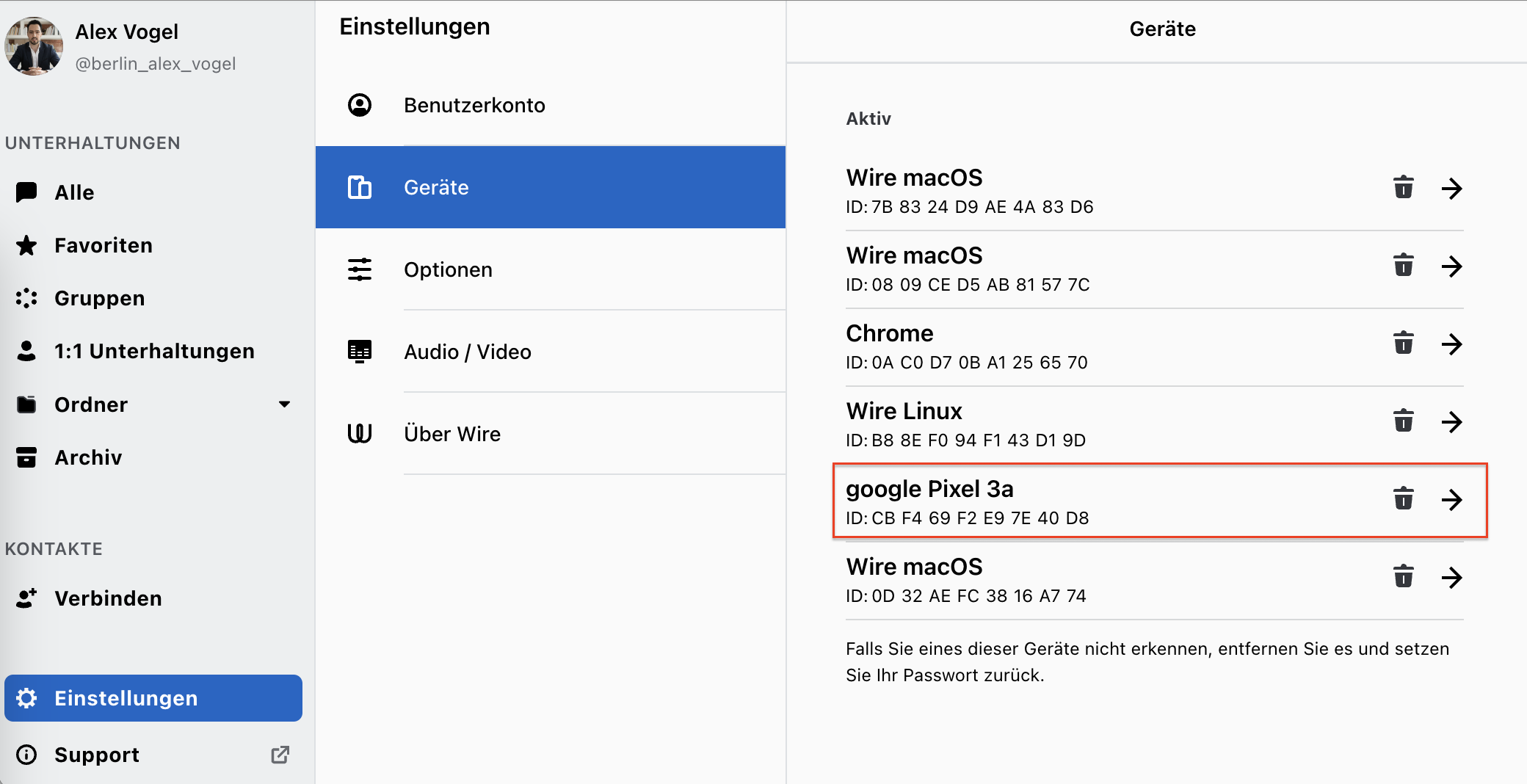Image resolution: width=1527 pixels, height=784 pixels.
Task: Select Geräte settings section
Action: coord(551,187)
